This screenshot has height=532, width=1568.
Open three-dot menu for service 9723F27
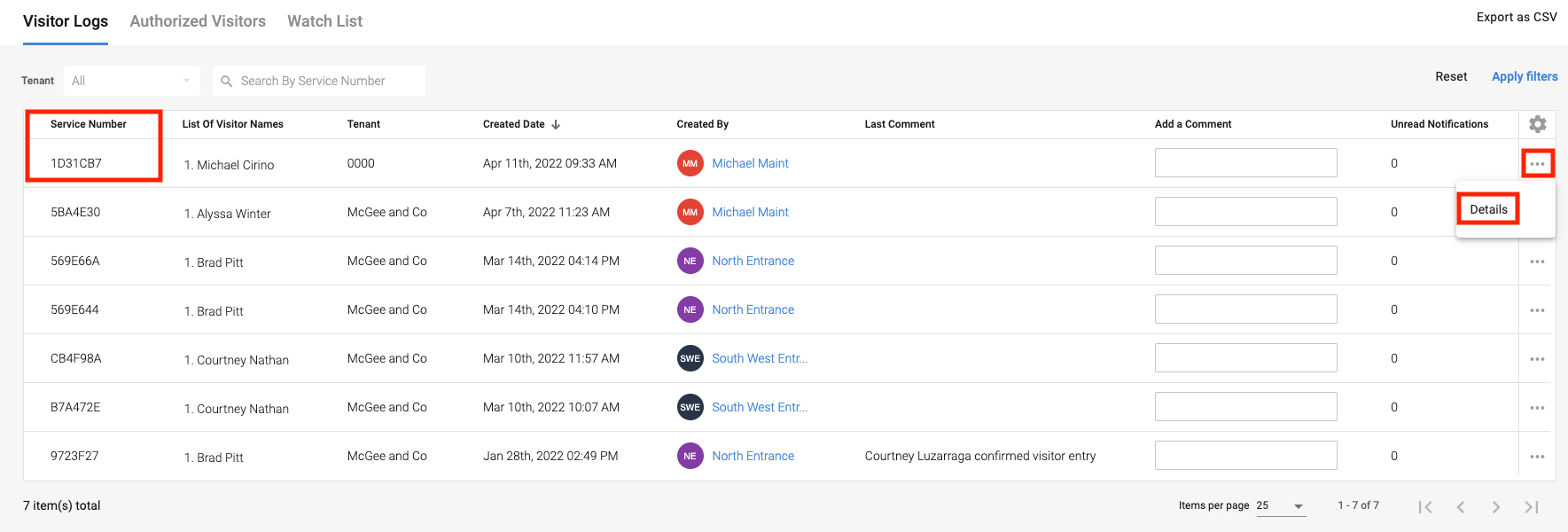point(1537,457)
